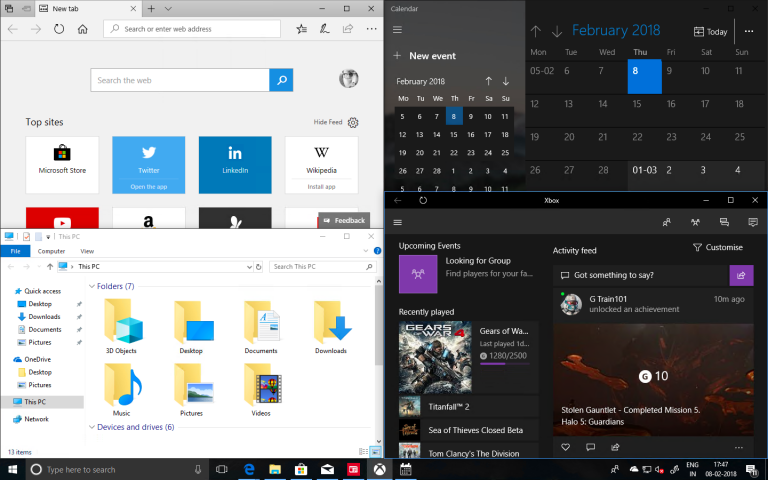The width and height of the screenshot is (768, 480).
Task: Refresh the Xbox app
Action: pyautogui.click(x=423, y=200)
